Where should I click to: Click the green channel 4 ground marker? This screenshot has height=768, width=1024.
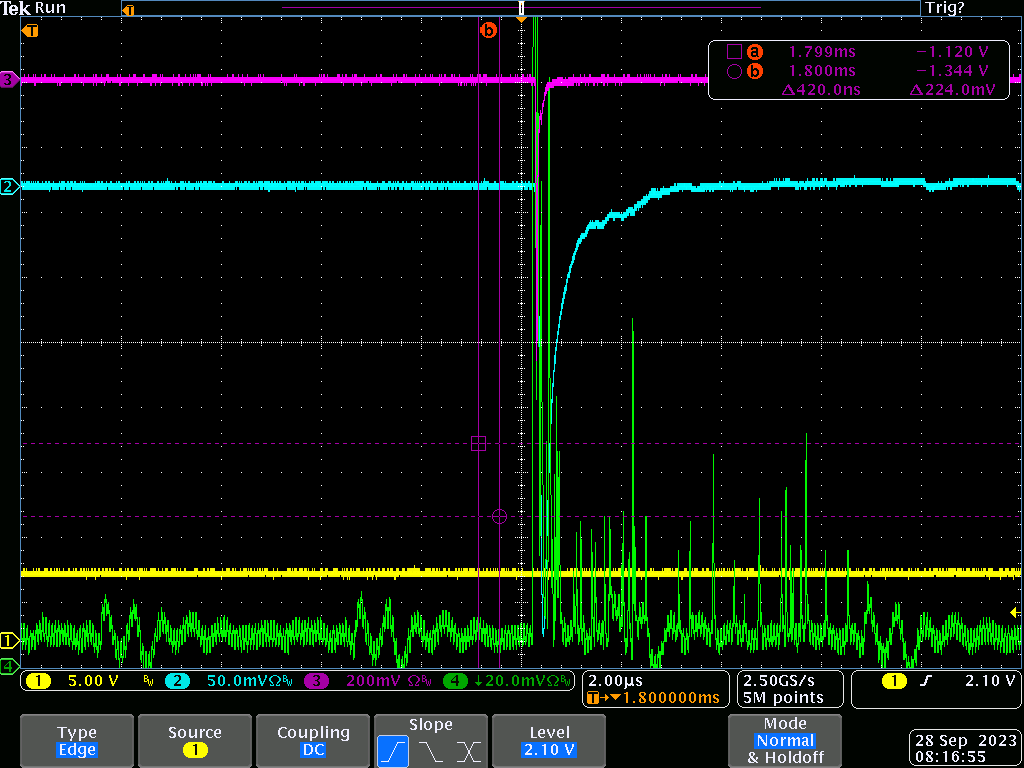pyautogui.click(x=9, y=665)
